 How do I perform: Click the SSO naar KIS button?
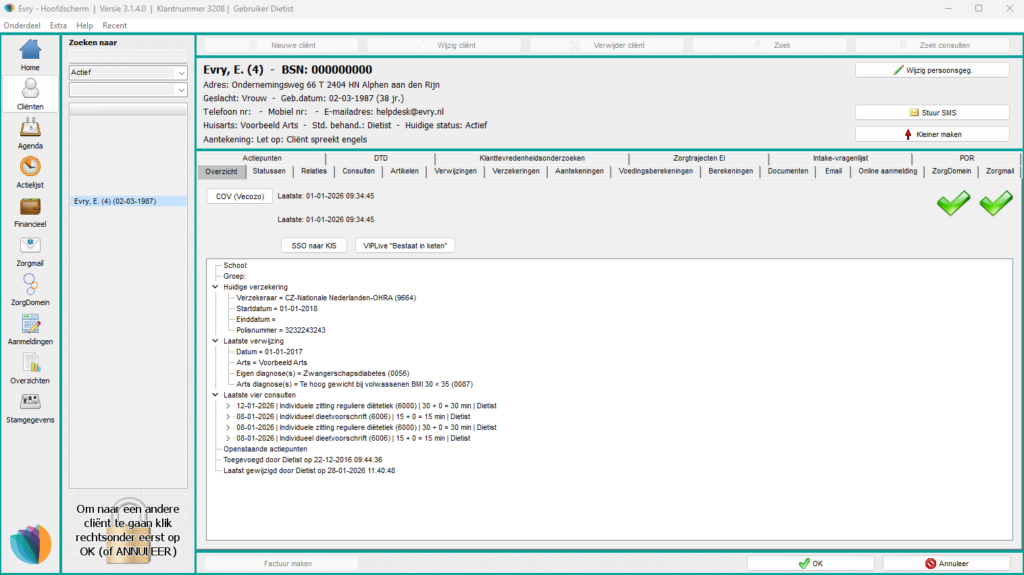click(314, 246)
